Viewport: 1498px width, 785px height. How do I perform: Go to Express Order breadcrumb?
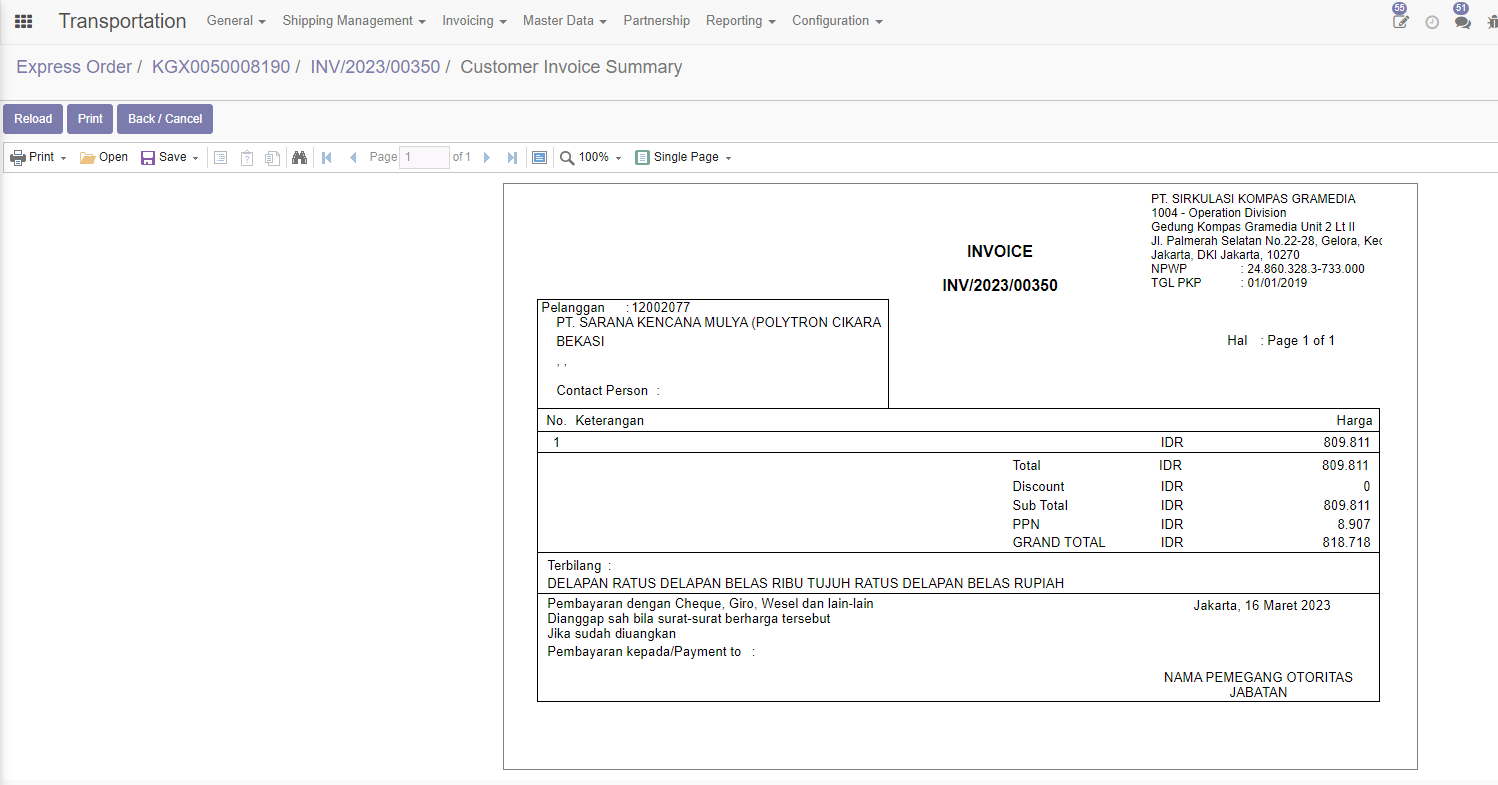pyautogui.click(x=74, y=67)
